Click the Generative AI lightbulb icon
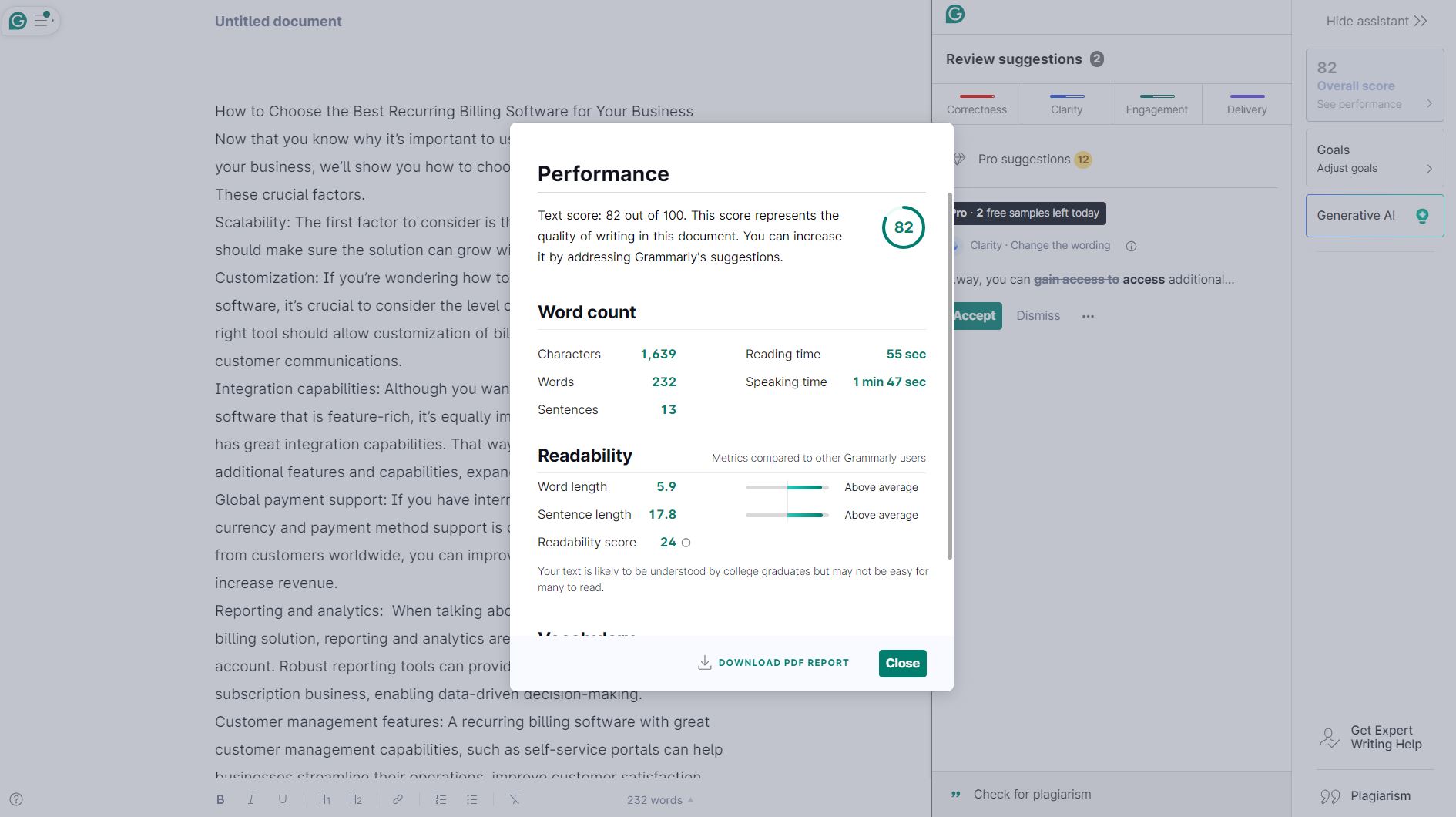1456x817 pixels. pos(1422,216)
